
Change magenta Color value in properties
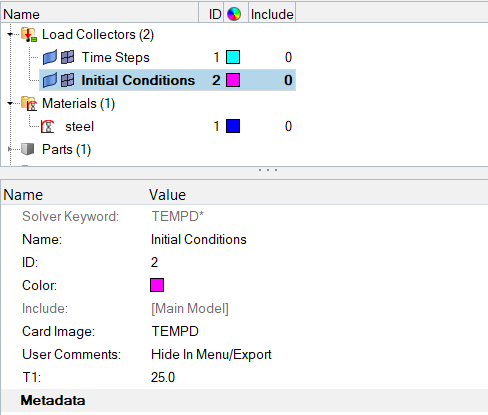(157, 285)
